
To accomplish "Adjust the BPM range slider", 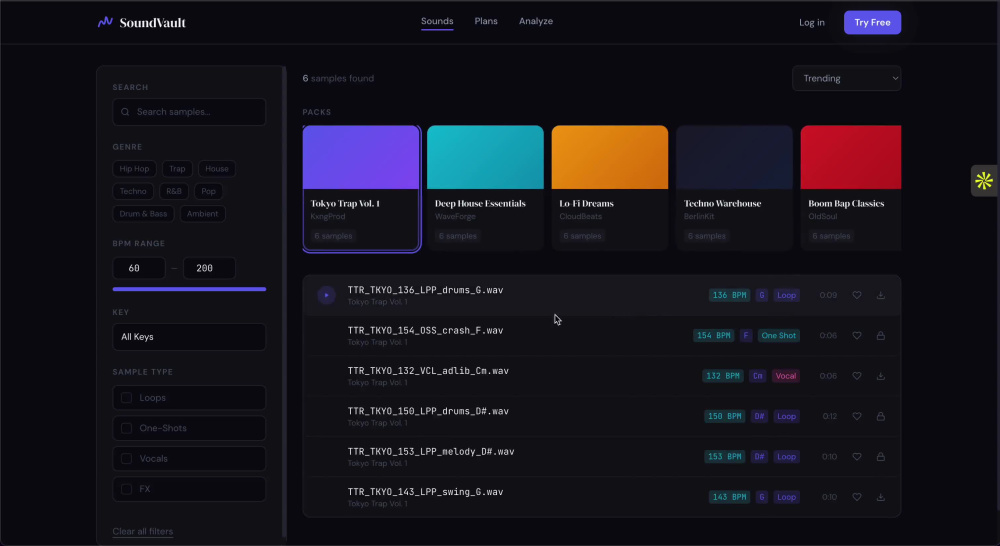I will pyautogui.click(x=189, y=289).
